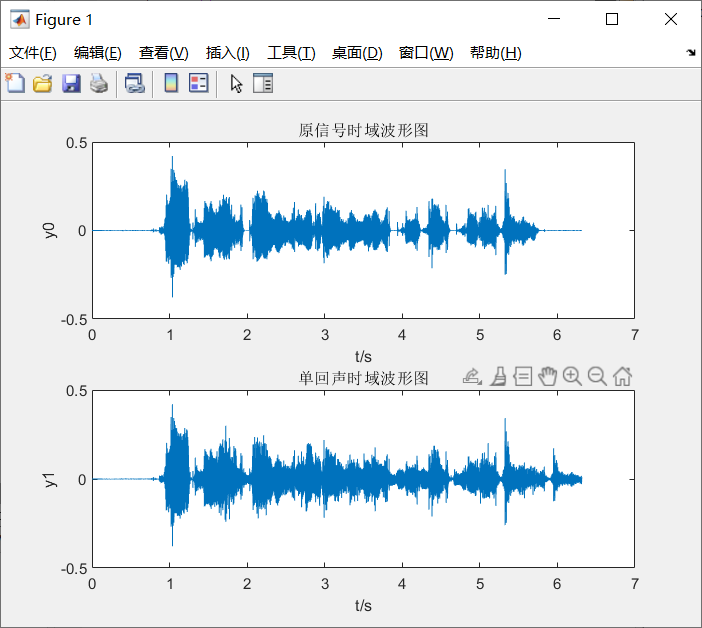This screenshot has height=628, width=702.
Task: Maximize the Figure 1 window
Action: click(612, 19)
